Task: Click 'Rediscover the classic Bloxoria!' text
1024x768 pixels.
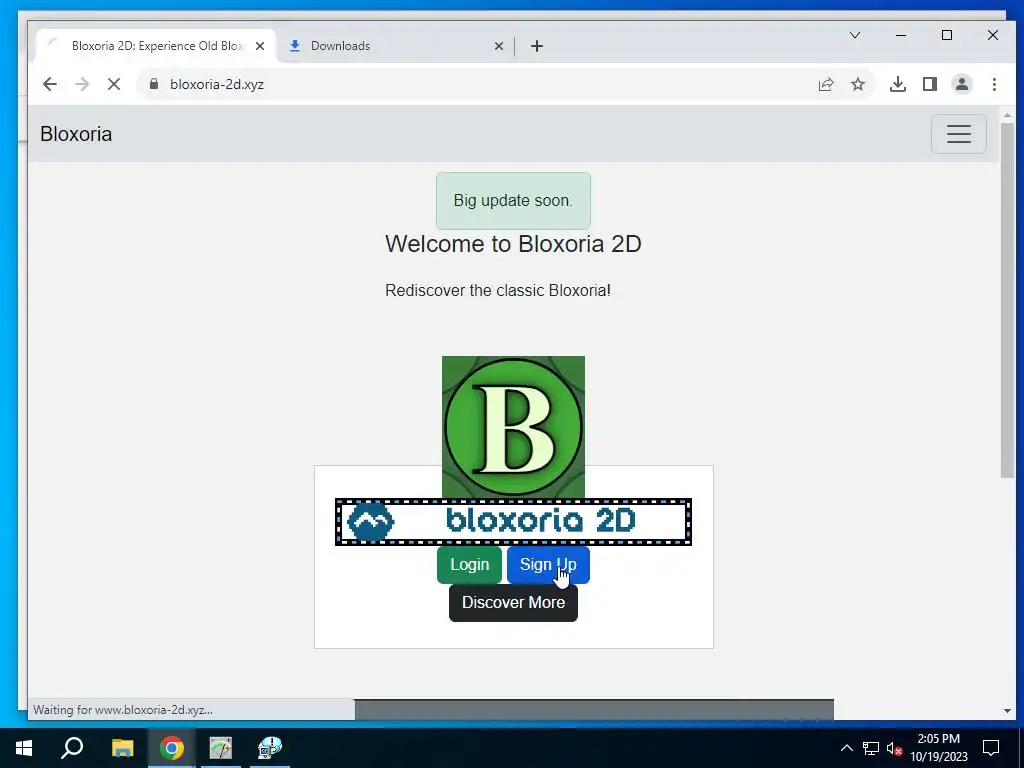Action: coord(498,291)
